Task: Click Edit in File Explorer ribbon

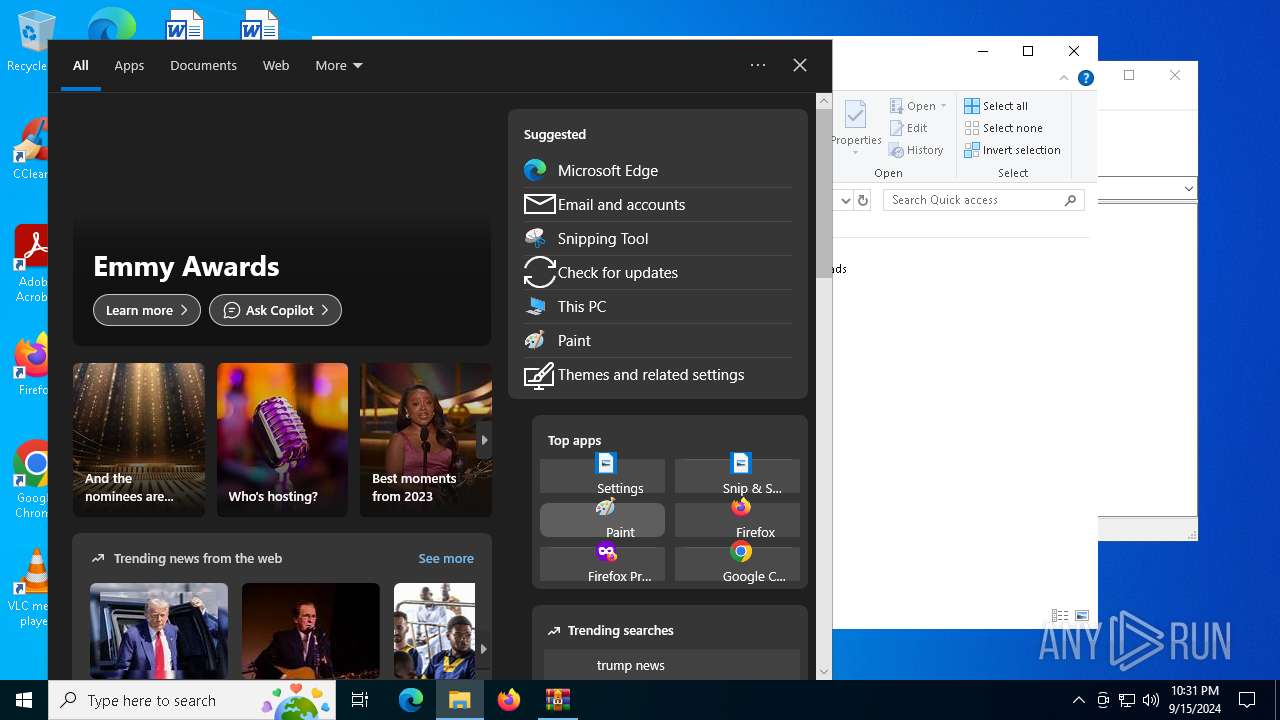Action: (x=908, y=128)
